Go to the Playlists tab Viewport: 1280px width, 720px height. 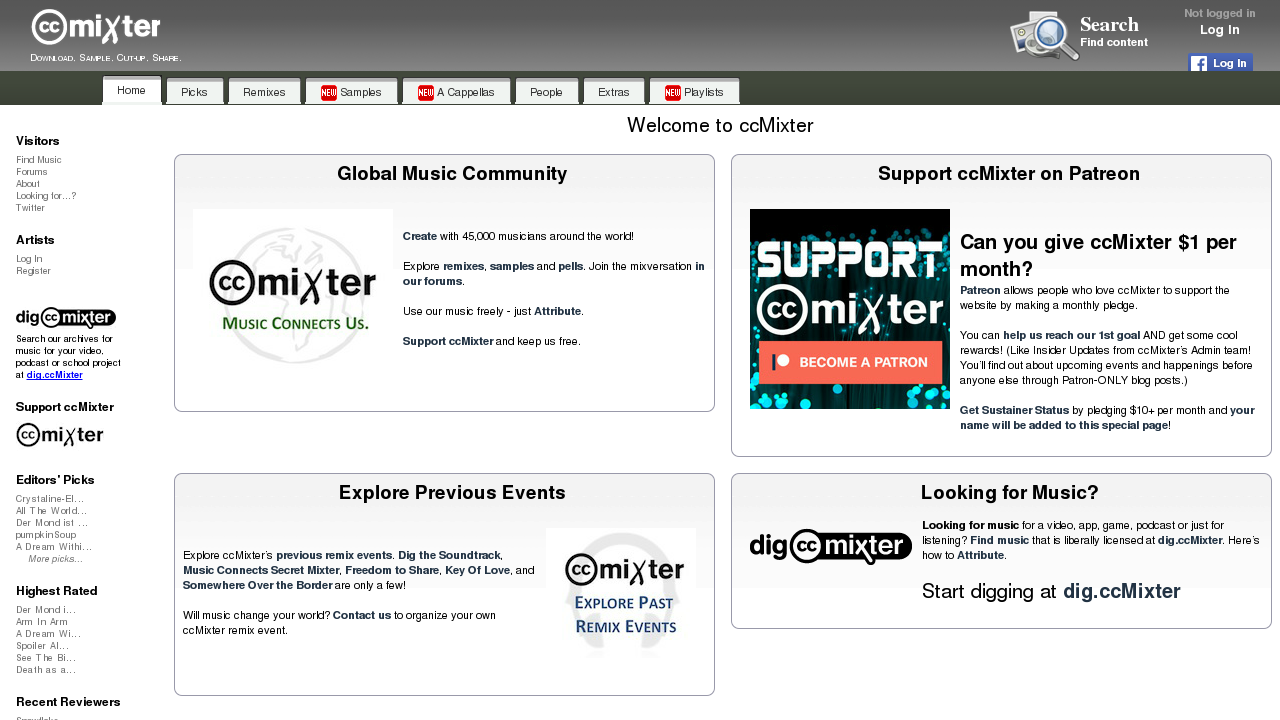694,92
